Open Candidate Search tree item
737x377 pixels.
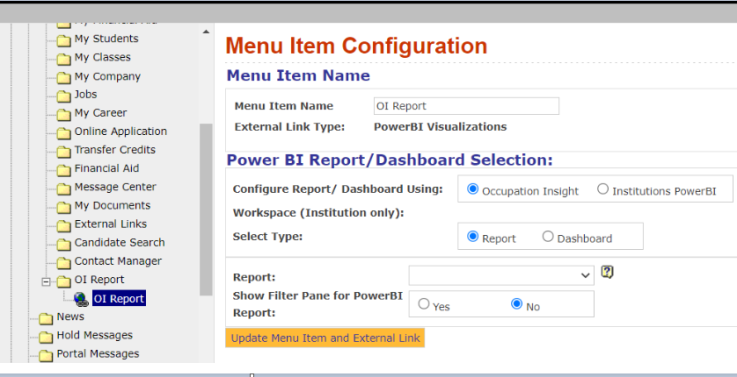(119, 243)
